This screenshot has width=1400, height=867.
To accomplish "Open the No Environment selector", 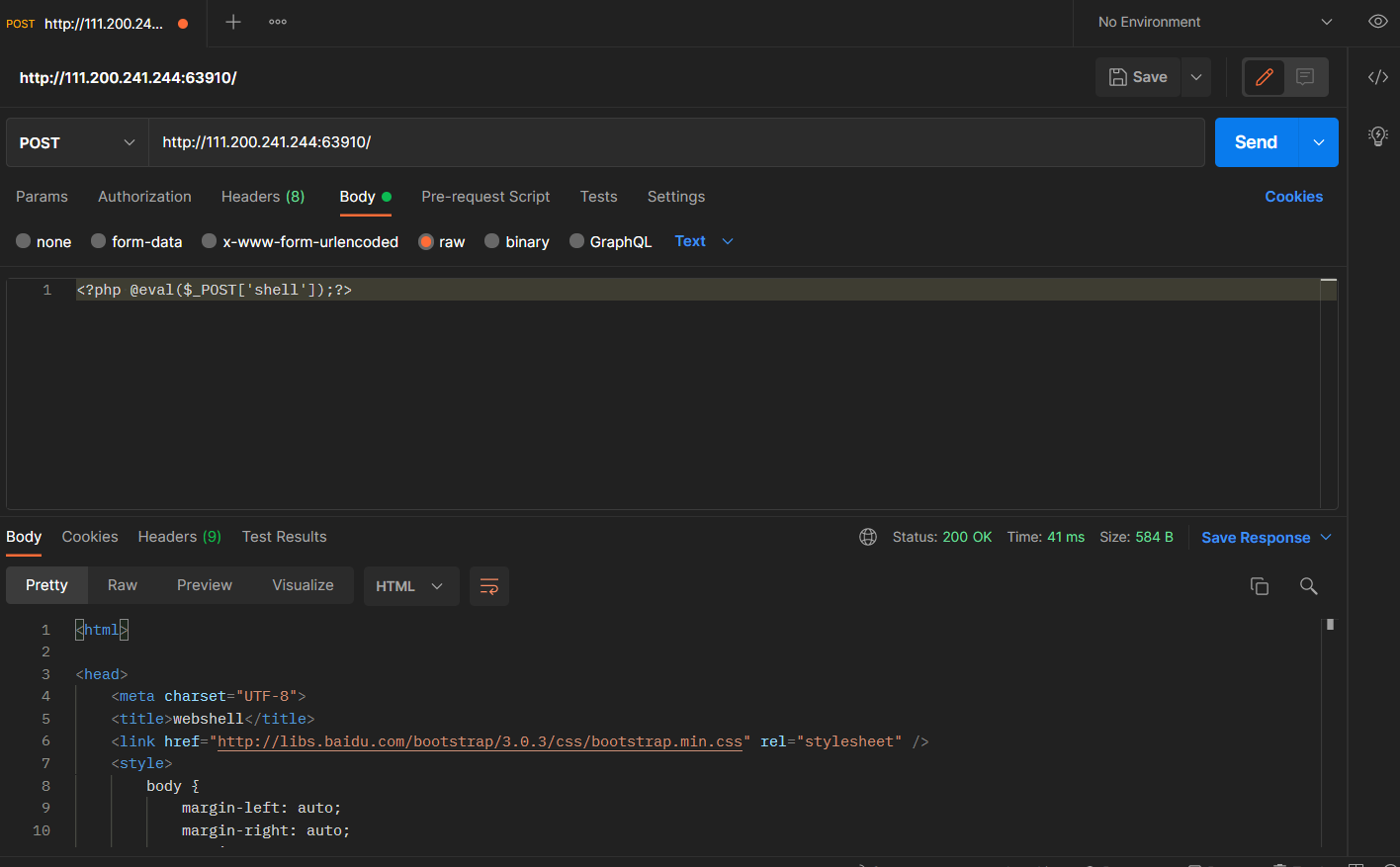I will point(1215,22).
